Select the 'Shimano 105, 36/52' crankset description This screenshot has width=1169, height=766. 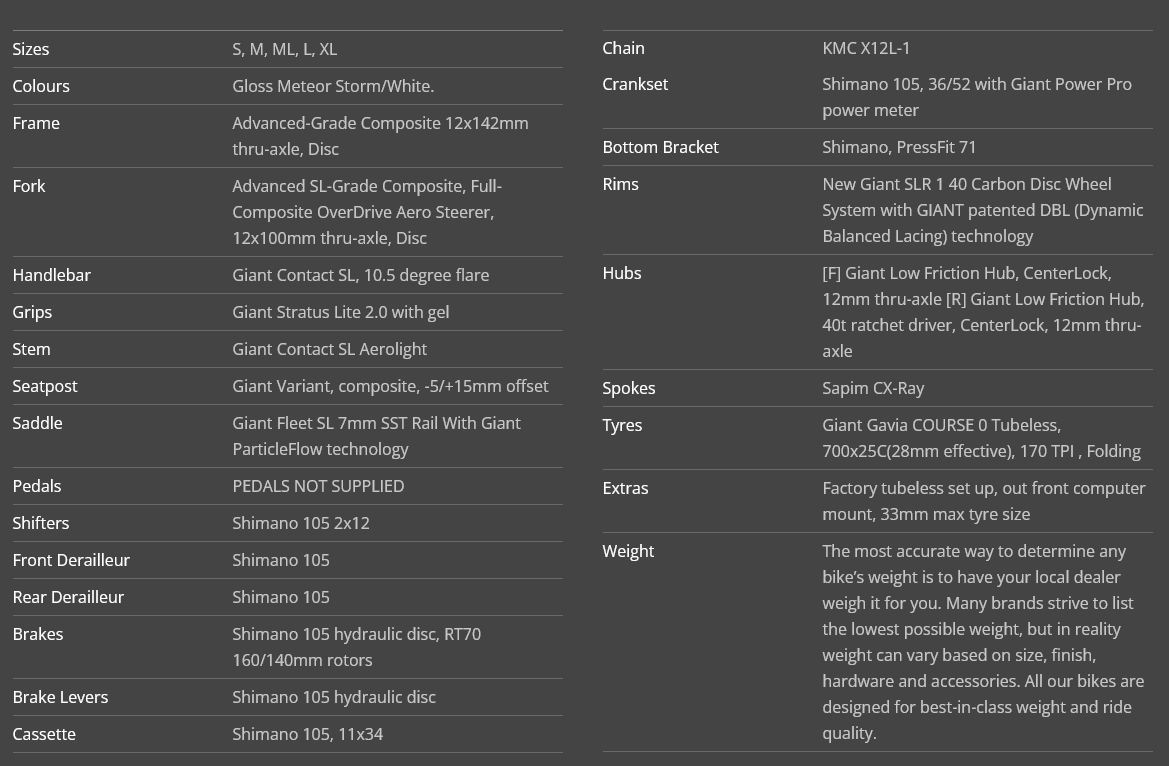pos(977,97)
